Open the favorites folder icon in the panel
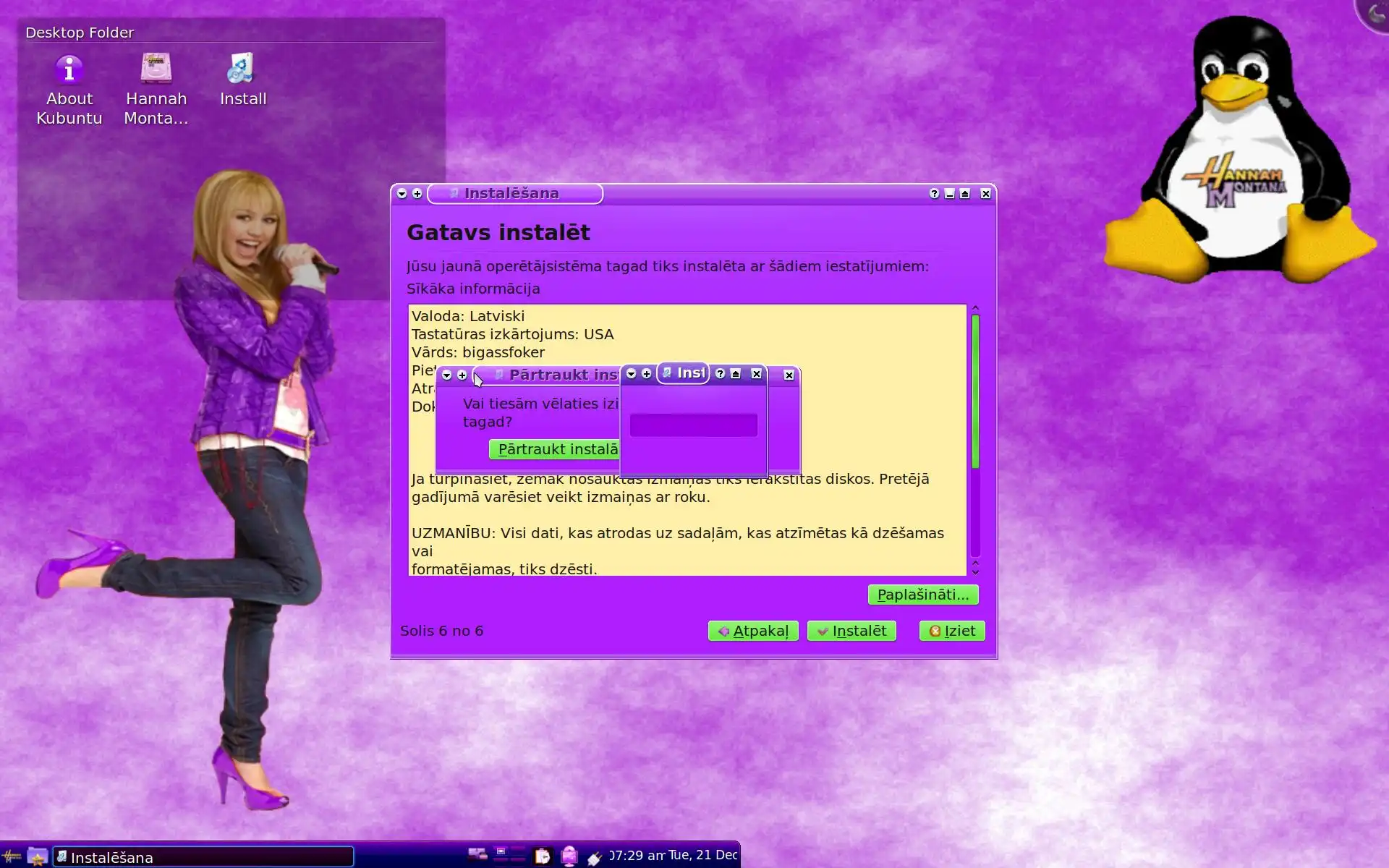The height and width of the screenshot is (868, 1389). coord(37,856)
